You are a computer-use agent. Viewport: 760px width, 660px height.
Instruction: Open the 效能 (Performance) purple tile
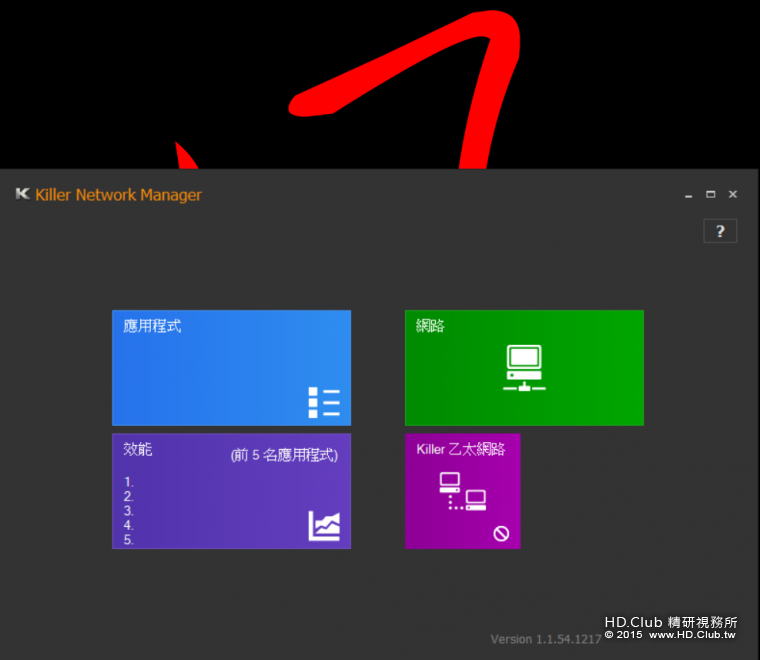(231, 491)
